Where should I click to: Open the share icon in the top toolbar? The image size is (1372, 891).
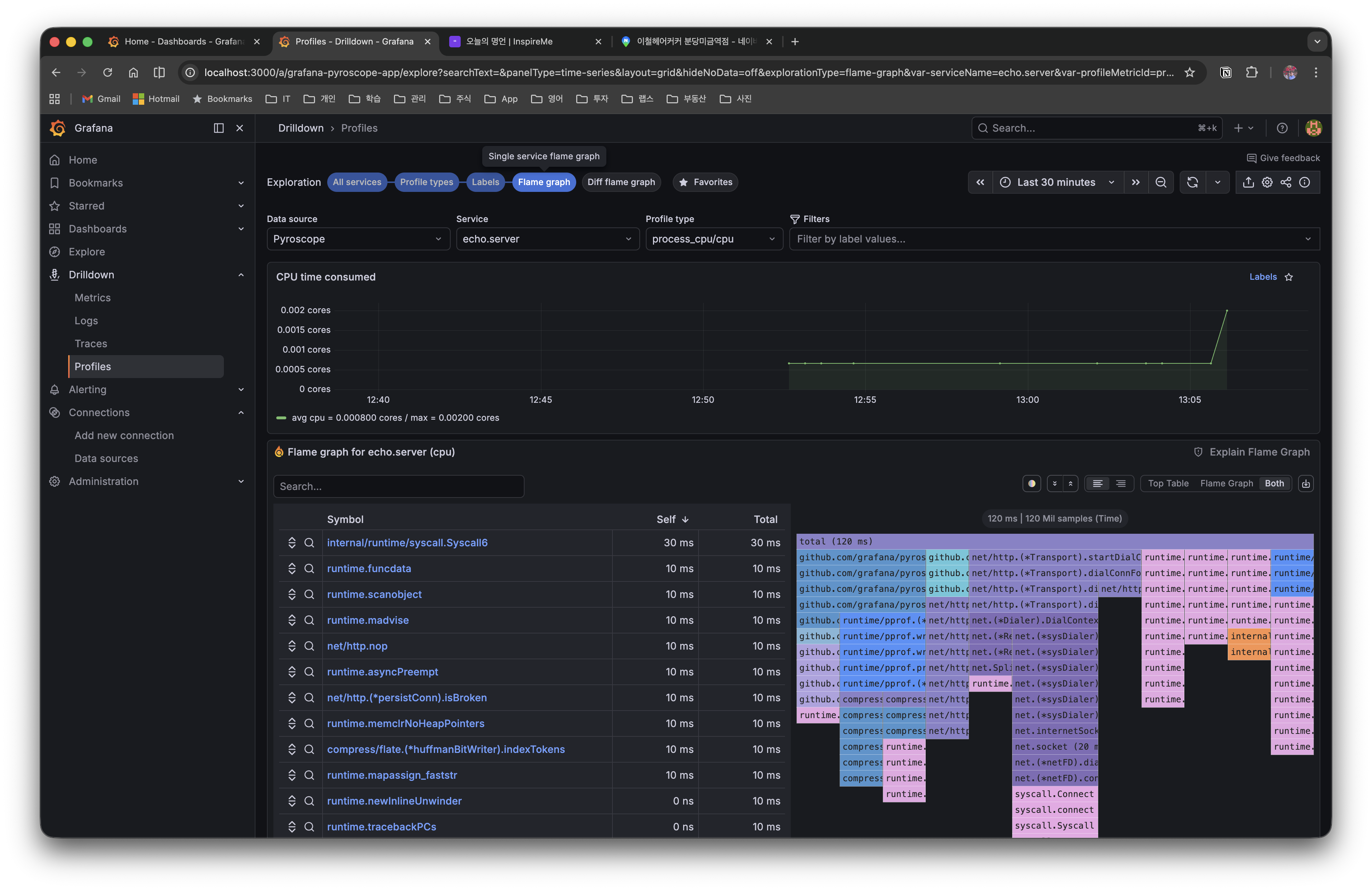point(1286,182)
